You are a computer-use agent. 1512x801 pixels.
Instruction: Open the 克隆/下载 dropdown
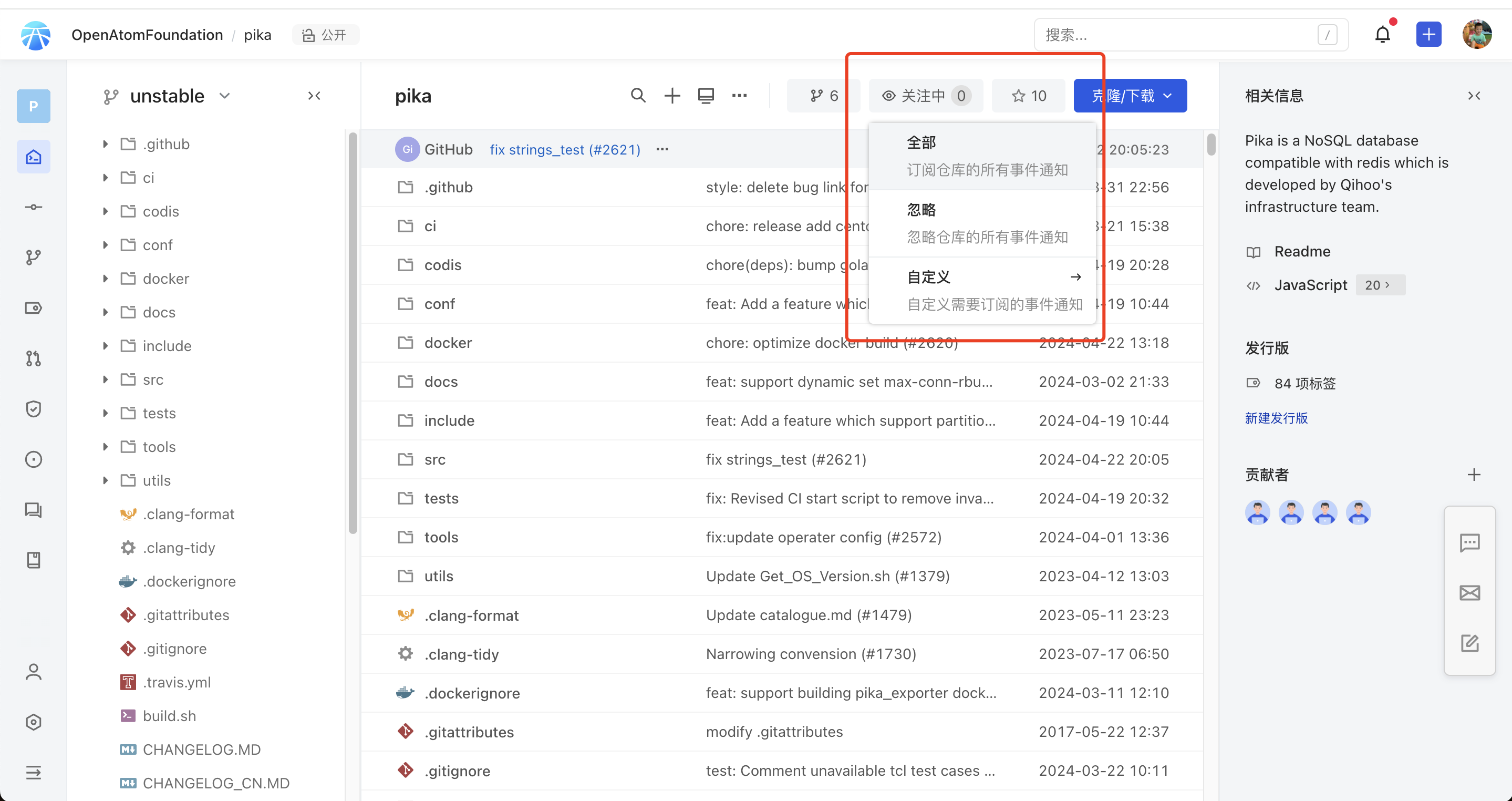tap(1130, 95)
